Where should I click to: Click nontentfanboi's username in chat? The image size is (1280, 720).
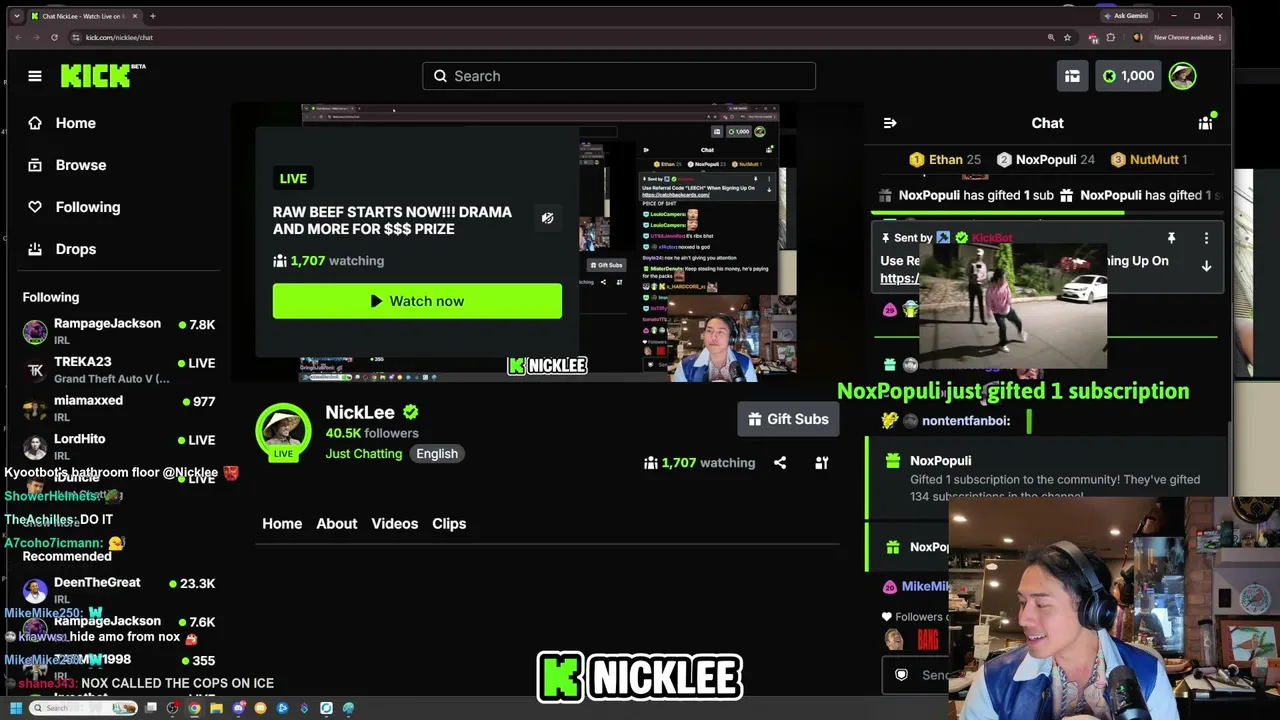click(x=966, y=421)
